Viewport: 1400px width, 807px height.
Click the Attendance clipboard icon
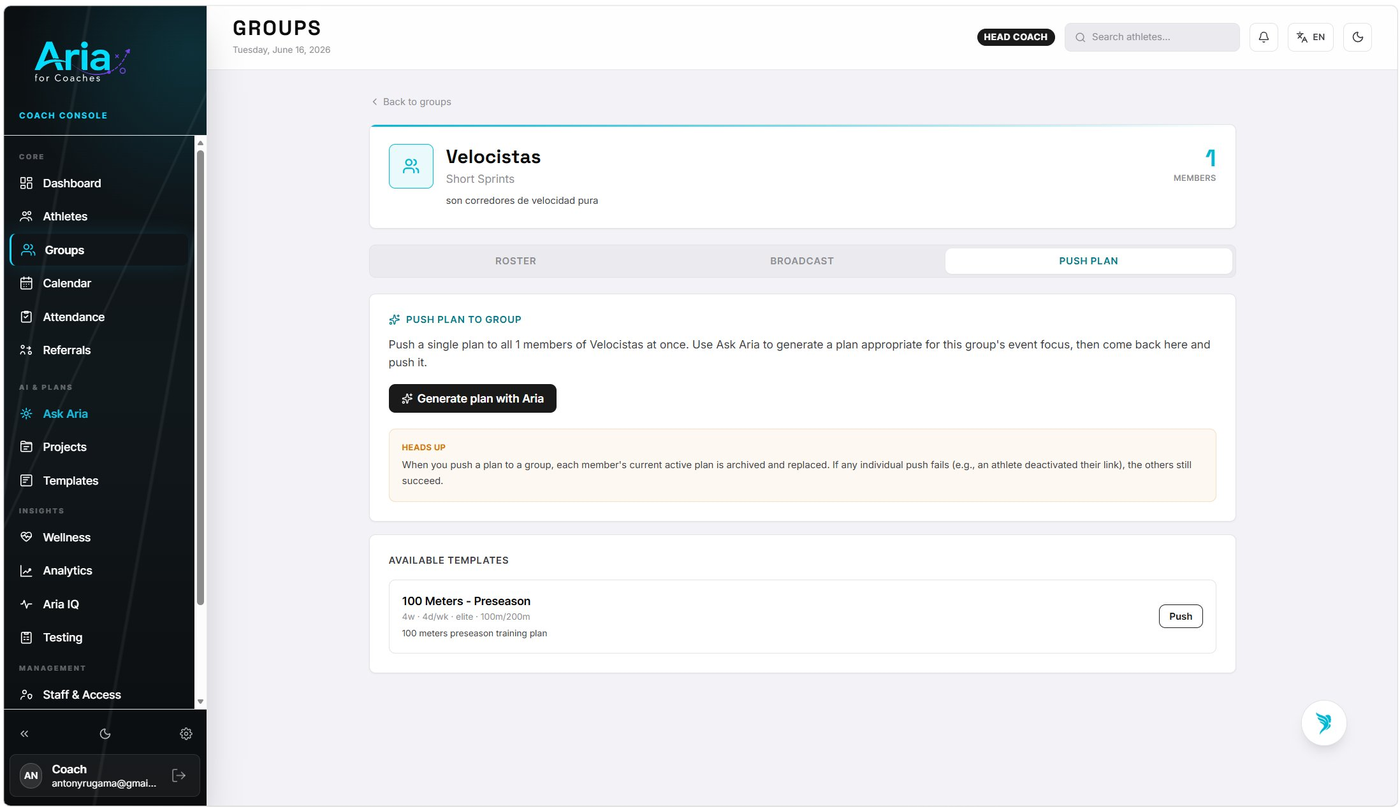click(27, 317)
